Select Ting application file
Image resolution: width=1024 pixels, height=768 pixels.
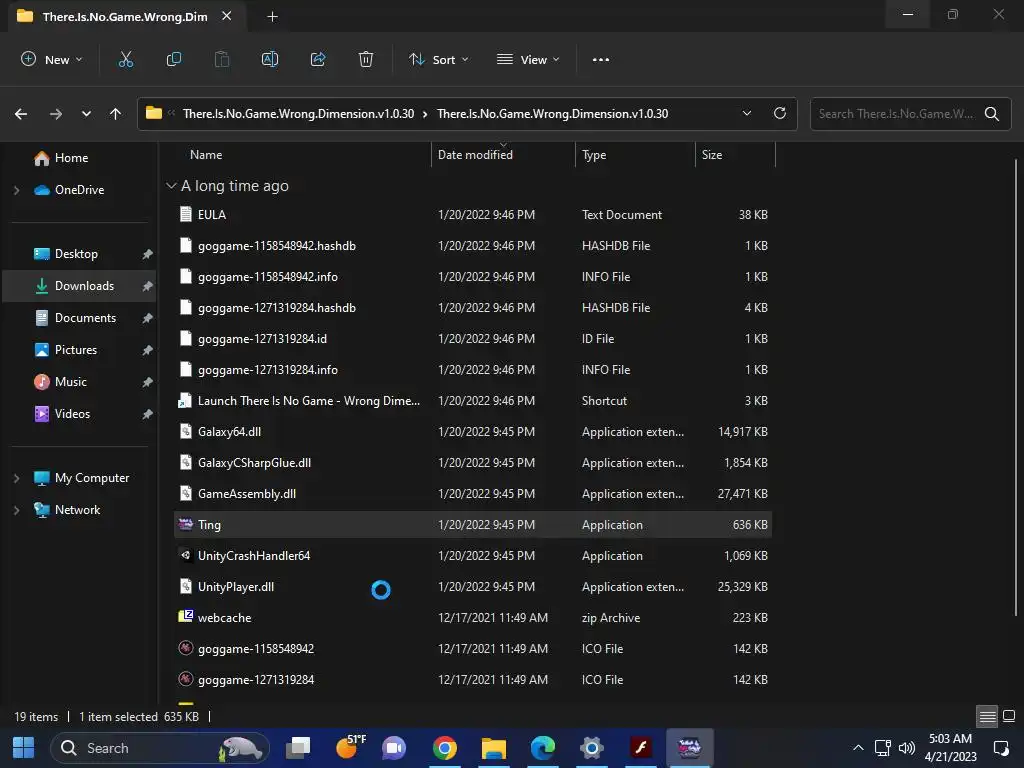click(473, 525)
